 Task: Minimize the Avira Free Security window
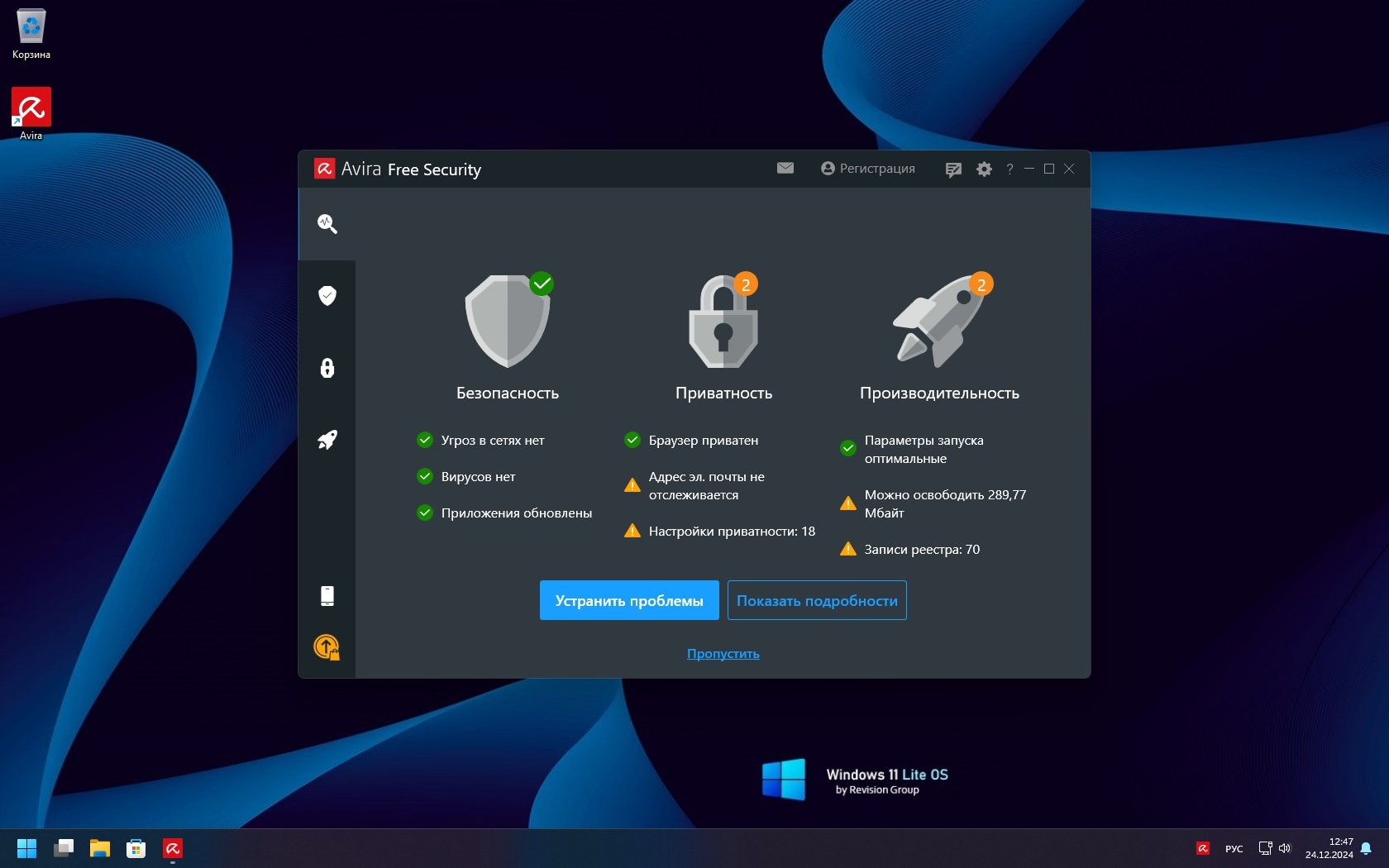tap(1029, 169)
